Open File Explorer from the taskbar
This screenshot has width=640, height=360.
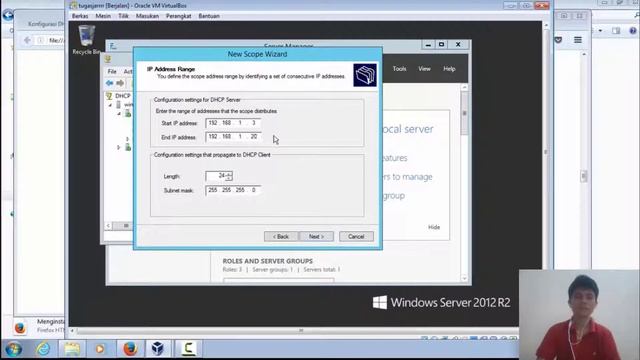tap(72, 349)
